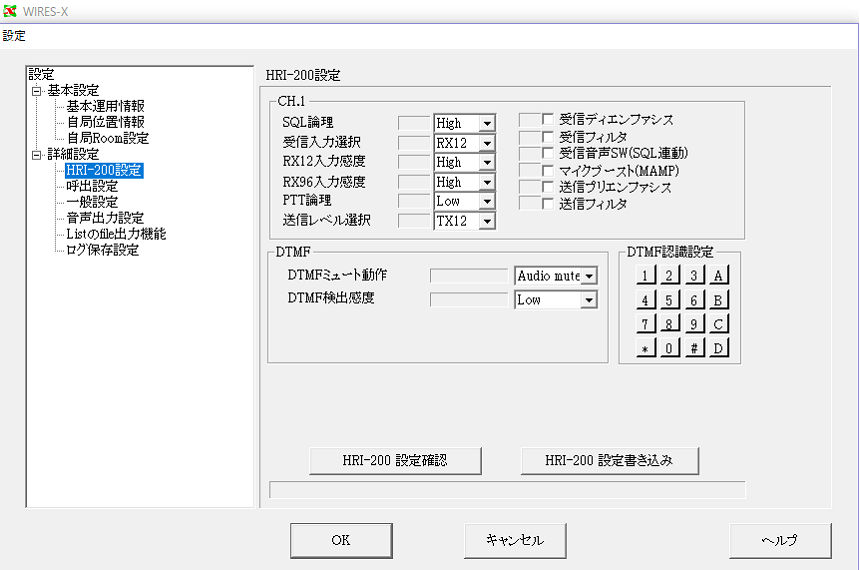Viewport: 860px width, 570px height.
Task: Open the 設定 menu
Action: [x=14, y=36]
